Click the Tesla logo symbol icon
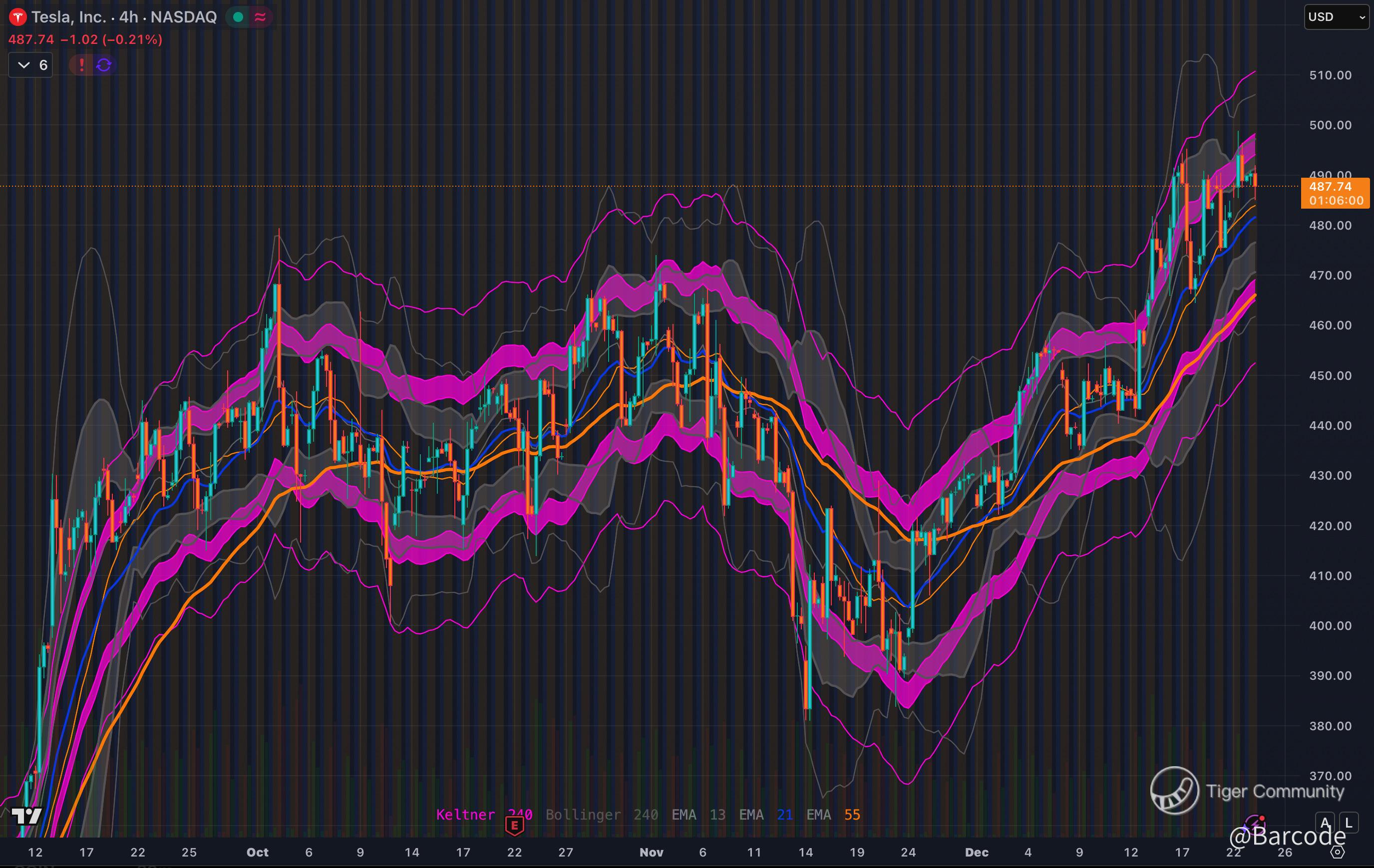1374x868 pixels. [x=17, y=17]
